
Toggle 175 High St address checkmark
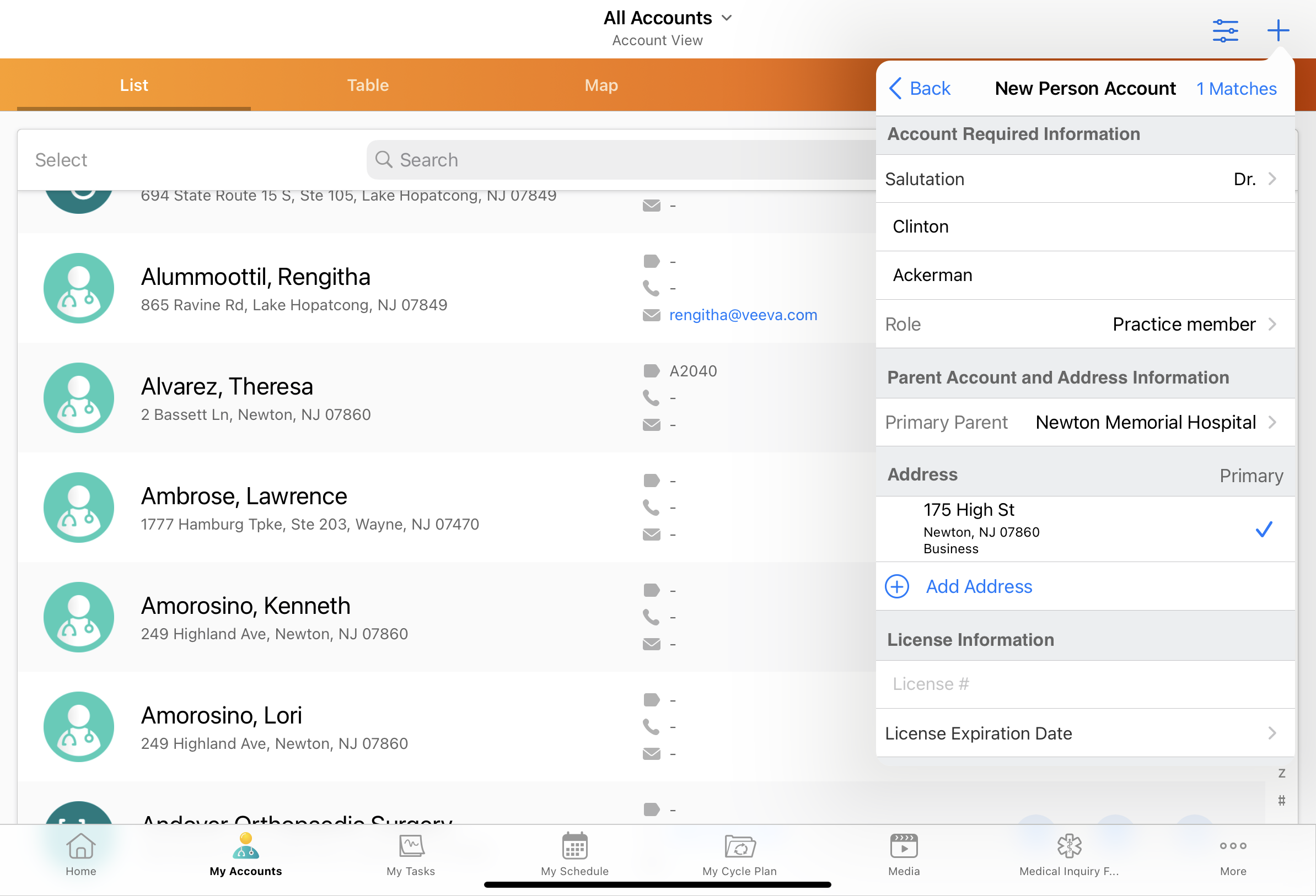pos(1263,529)
